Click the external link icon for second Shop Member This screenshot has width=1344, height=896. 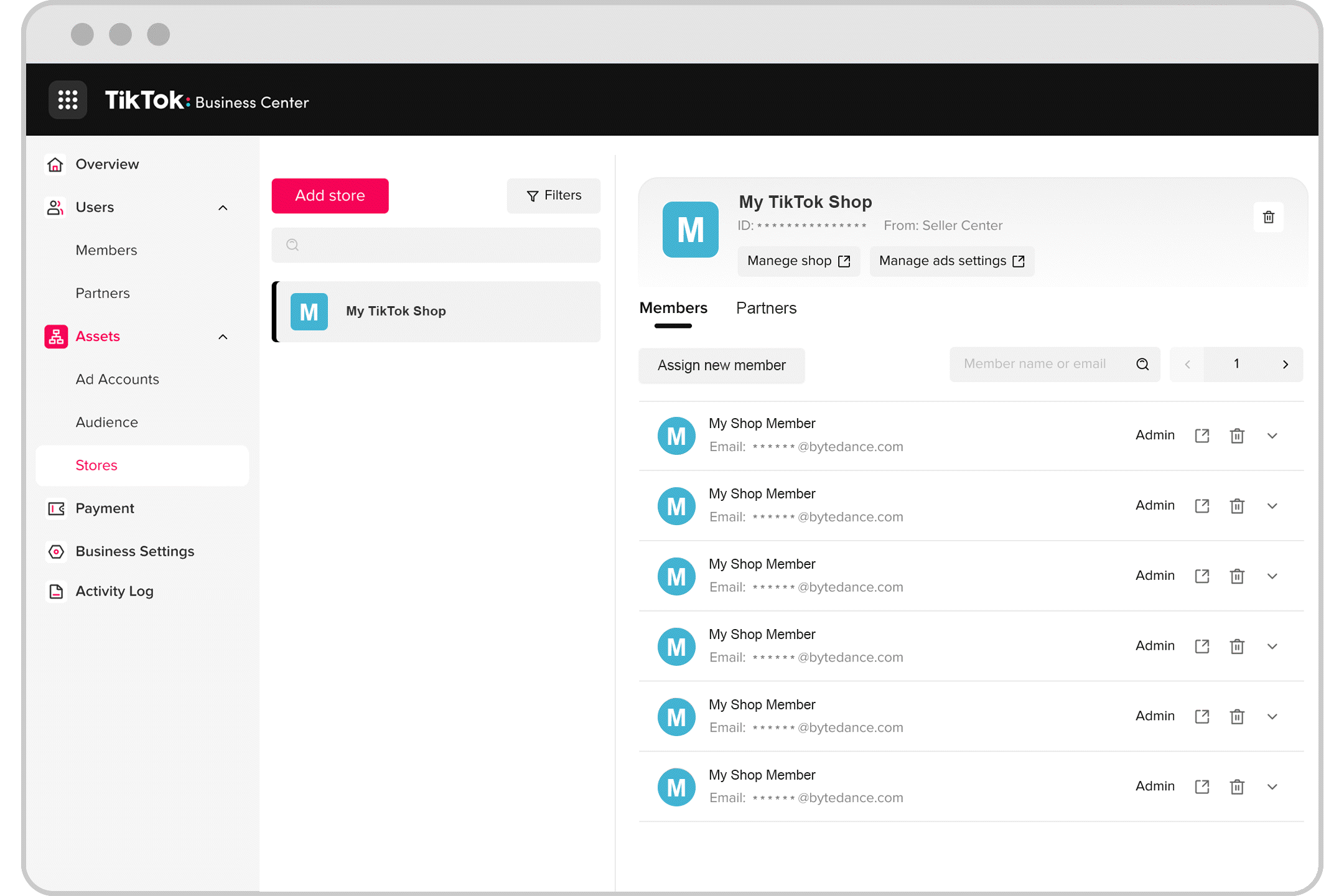[x=1202, y=505]
